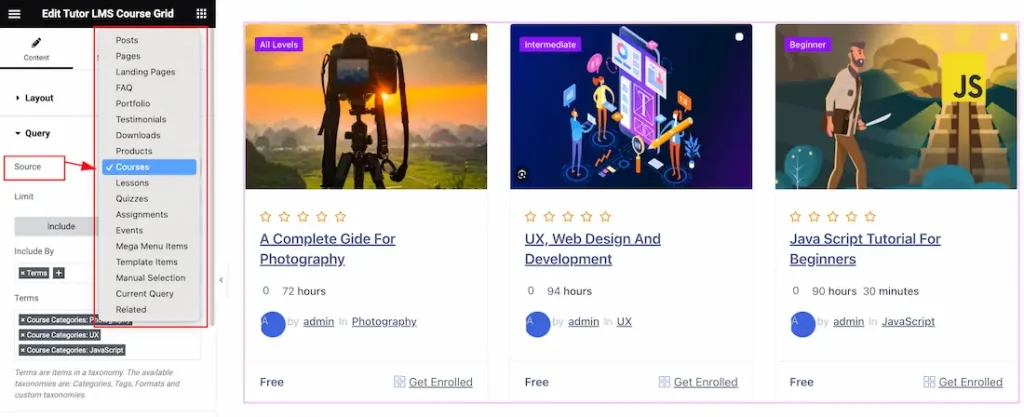Click the Include button

point(61,226)
